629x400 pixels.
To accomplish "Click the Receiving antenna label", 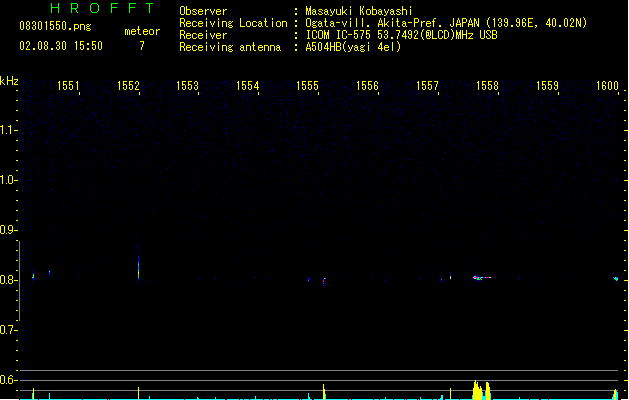I will [230, 47].
